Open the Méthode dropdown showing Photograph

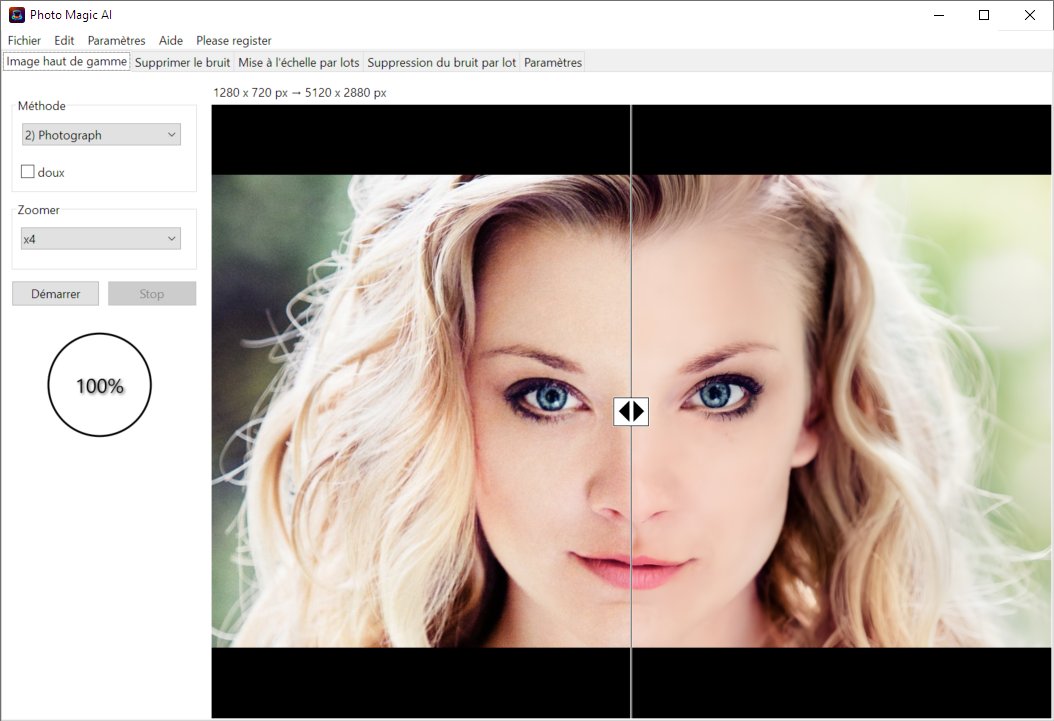[x=100, y=134]
